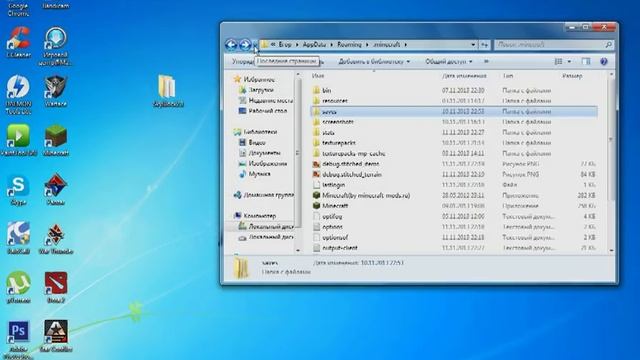
Task: Refresh the folder with the address bar refresh button
Action: [484, 44]
